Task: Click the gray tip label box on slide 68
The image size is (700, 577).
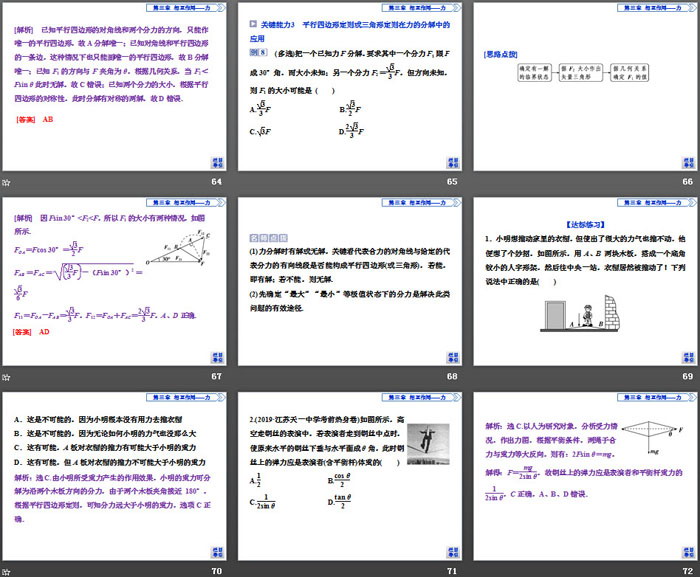Action: (269, 238)
